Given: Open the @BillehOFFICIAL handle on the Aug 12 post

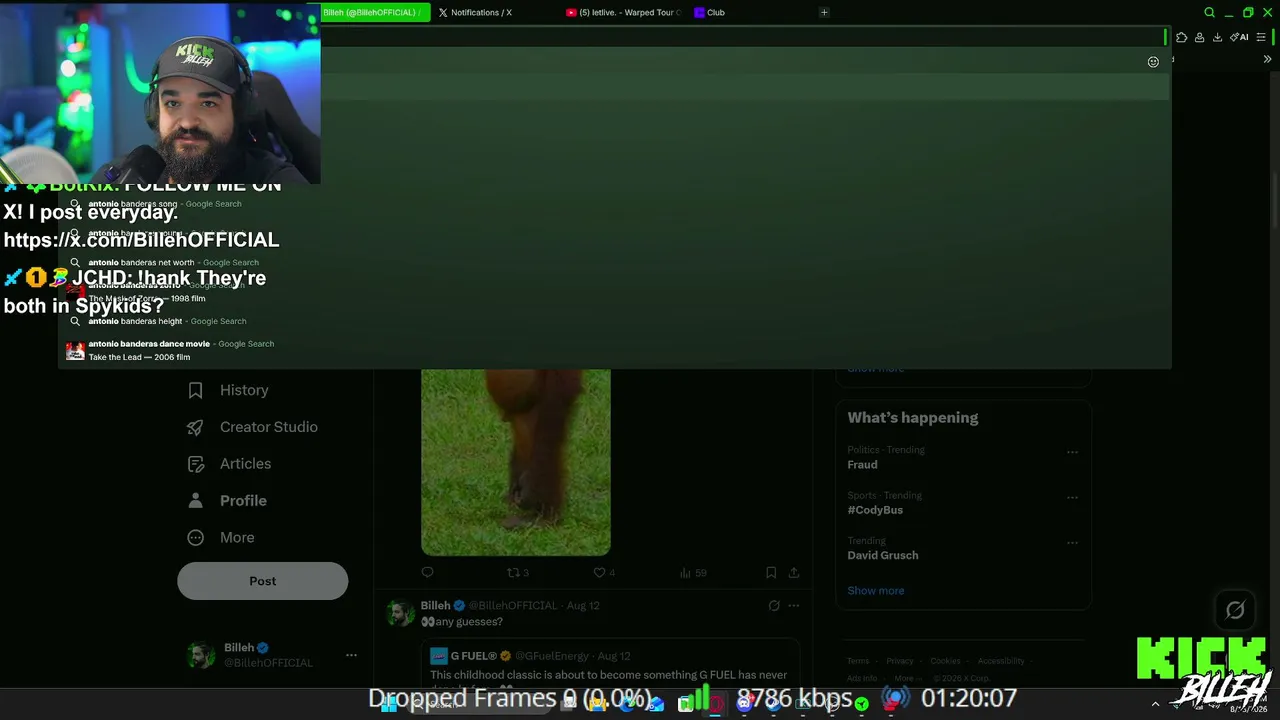Looking at the screenshot, I should pos(513,605).
